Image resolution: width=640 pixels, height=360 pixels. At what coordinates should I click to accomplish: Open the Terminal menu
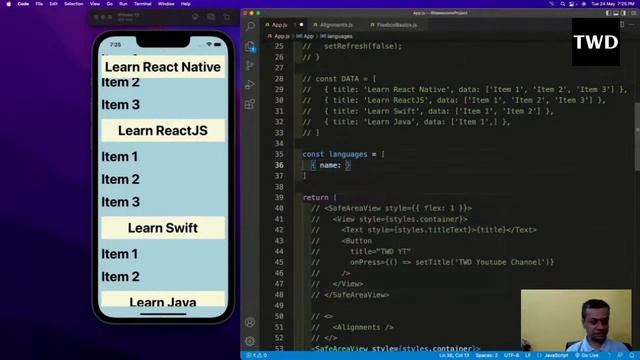143,4
